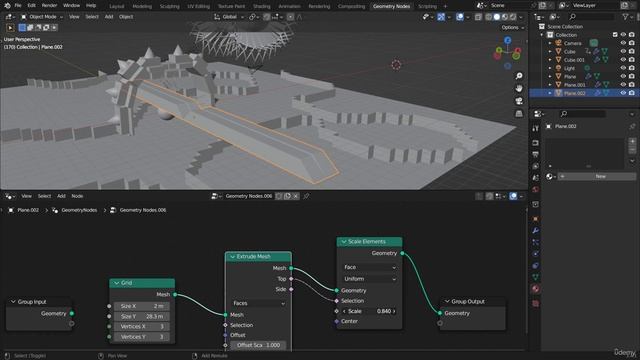Open Face domain dropdown in Scale Elements
The image size is (640, 360).
(369, 267)
